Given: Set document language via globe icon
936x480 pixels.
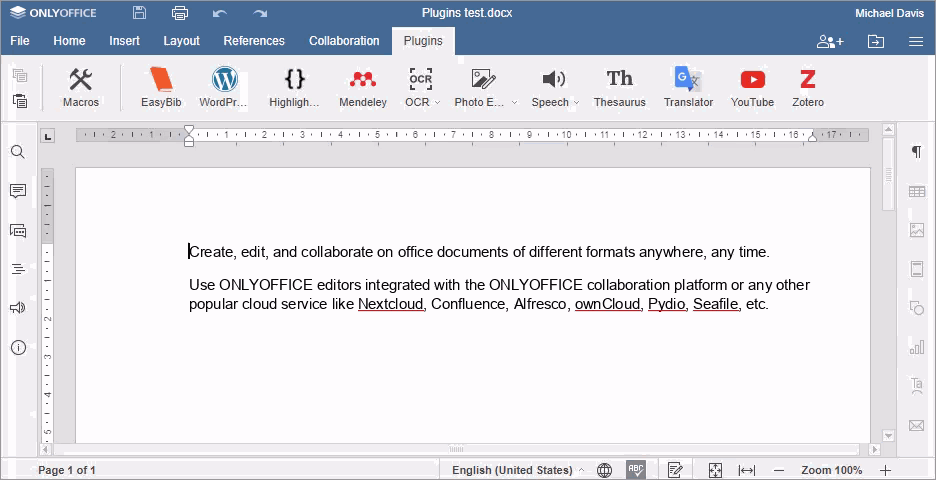Looking at the screenshot, I should (x=605, y=470).
